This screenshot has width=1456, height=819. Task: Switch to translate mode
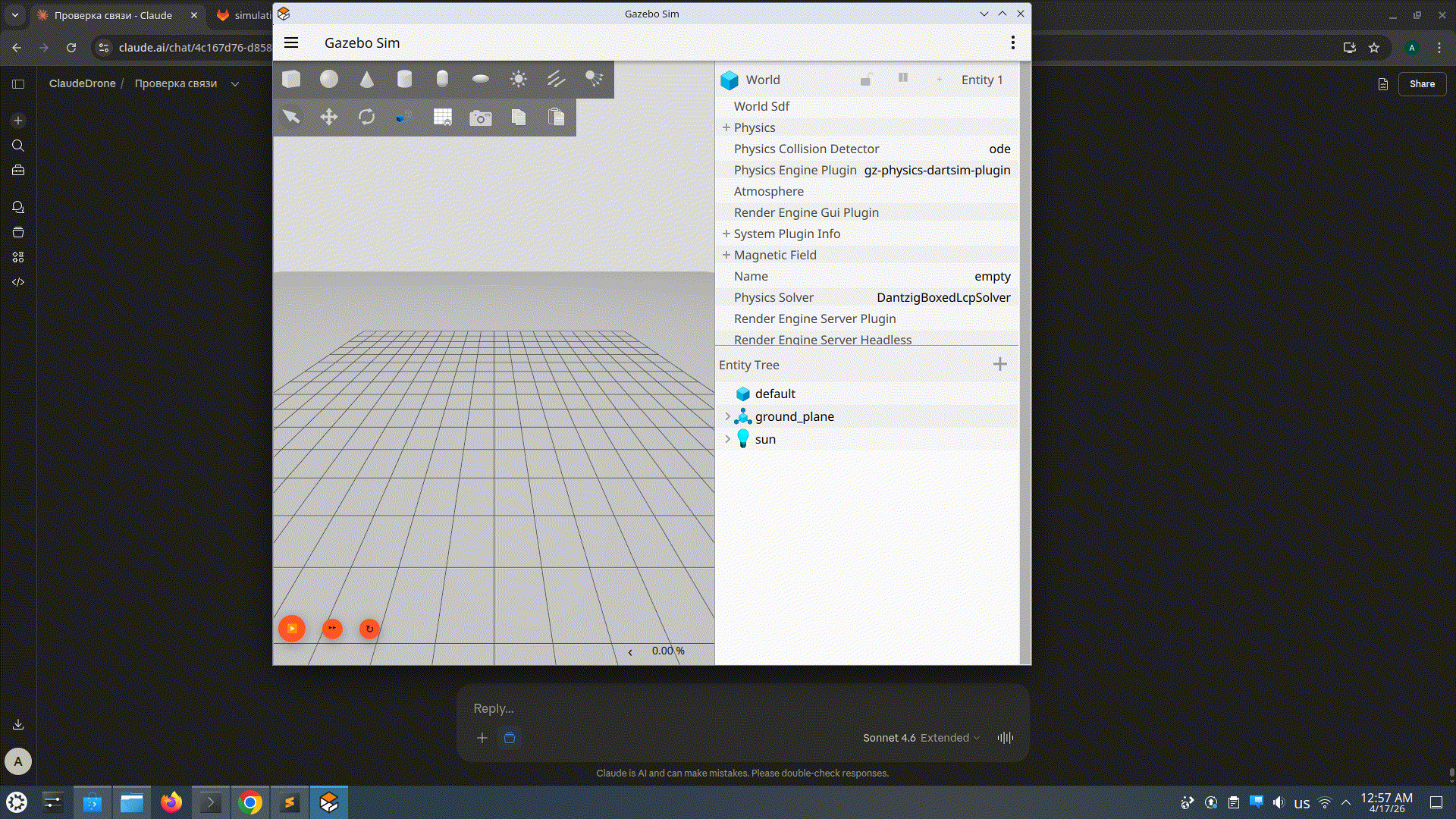329,117
